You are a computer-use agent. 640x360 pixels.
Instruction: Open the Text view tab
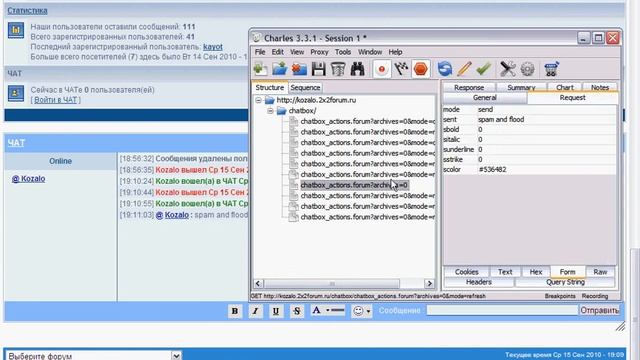(505, 271)
